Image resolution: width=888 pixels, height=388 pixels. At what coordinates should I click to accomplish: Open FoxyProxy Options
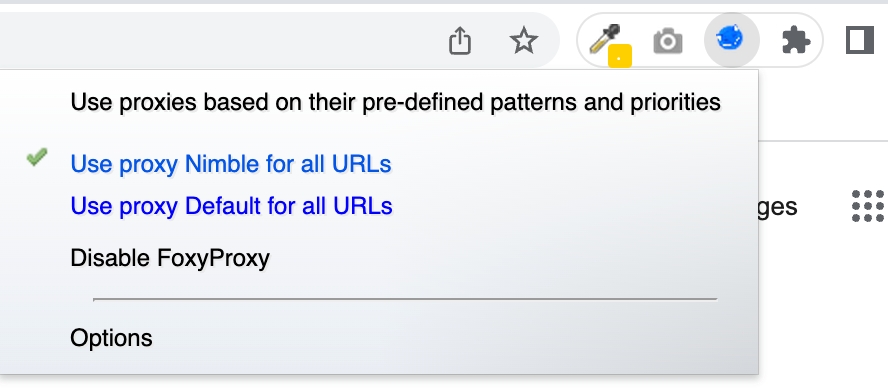tap(111, 338)
